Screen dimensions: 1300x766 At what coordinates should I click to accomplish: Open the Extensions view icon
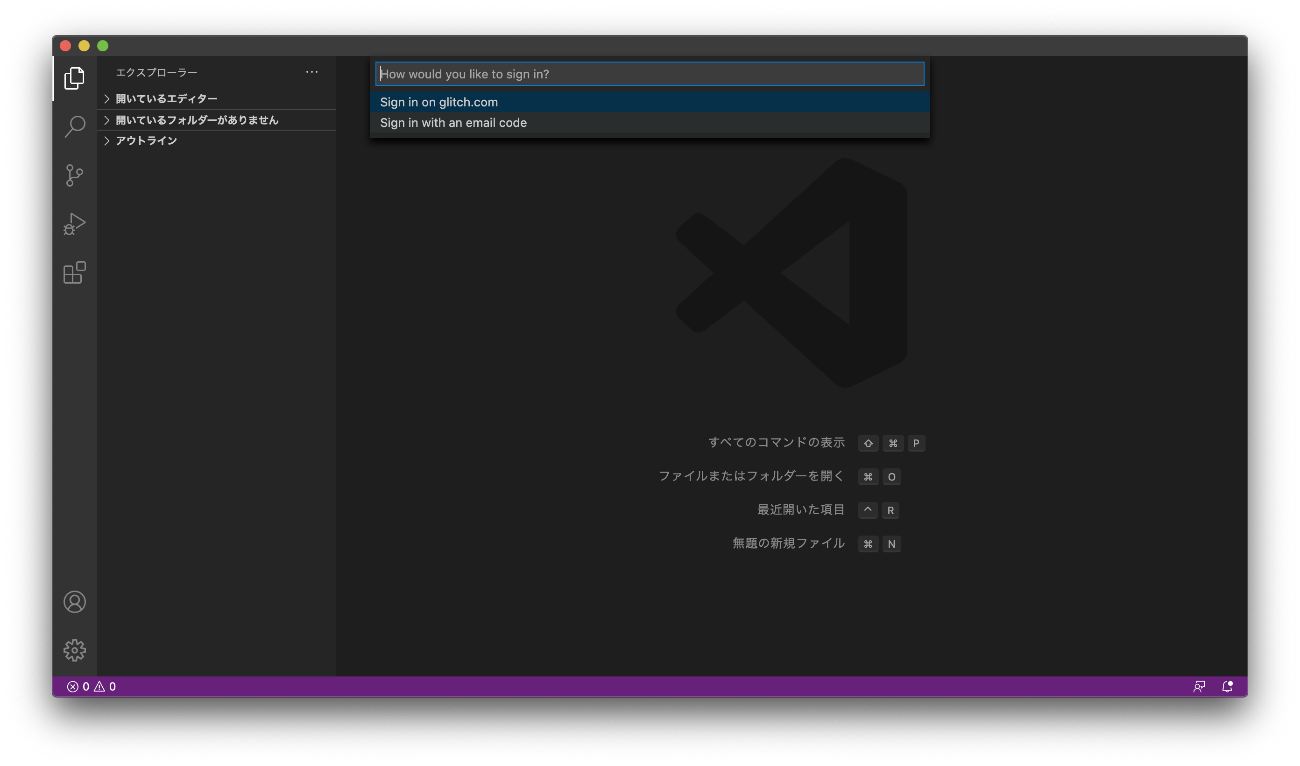click(x=74, y=273)
